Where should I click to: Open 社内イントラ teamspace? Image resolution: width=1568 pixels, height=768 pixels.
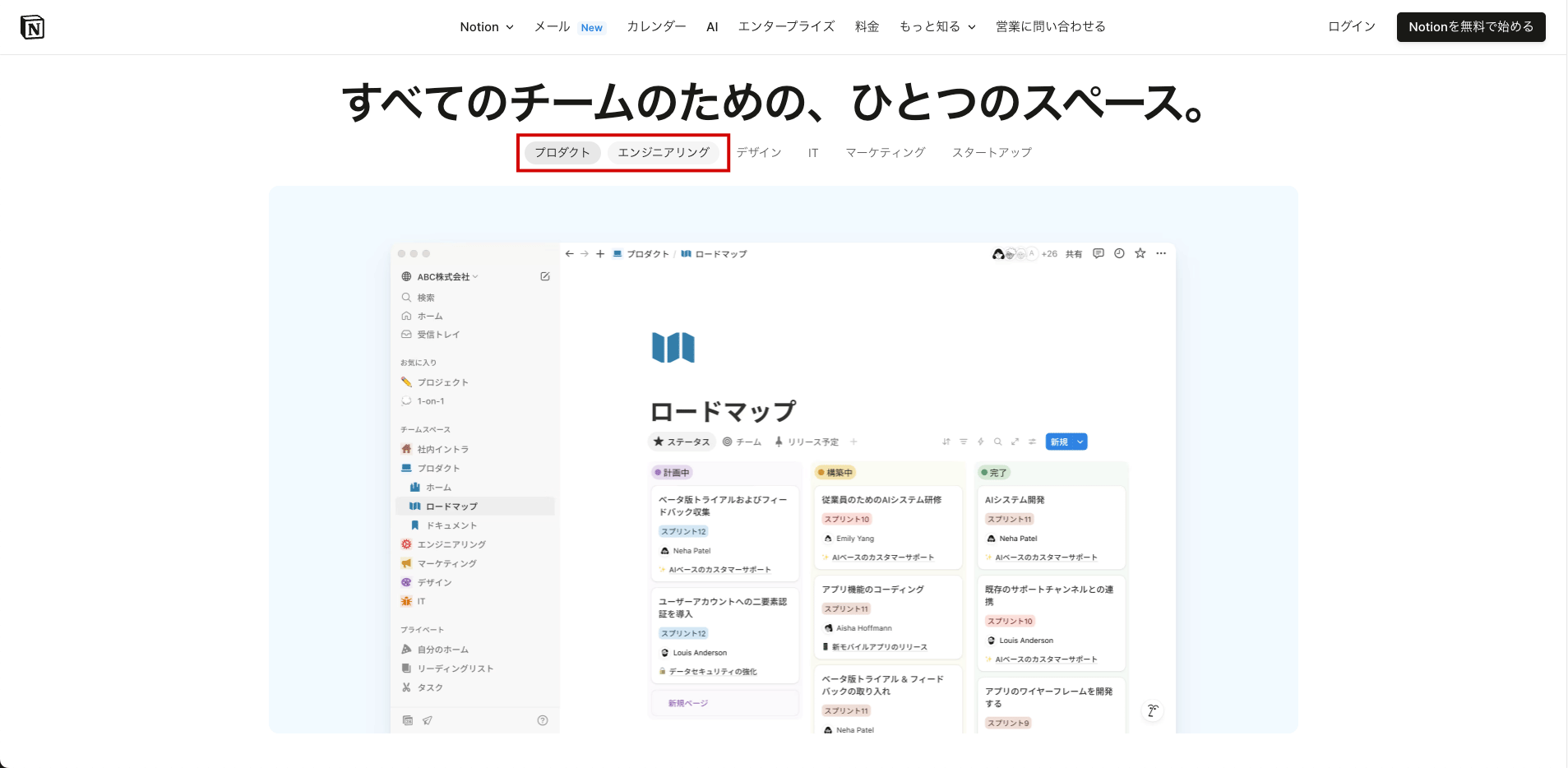435,450
